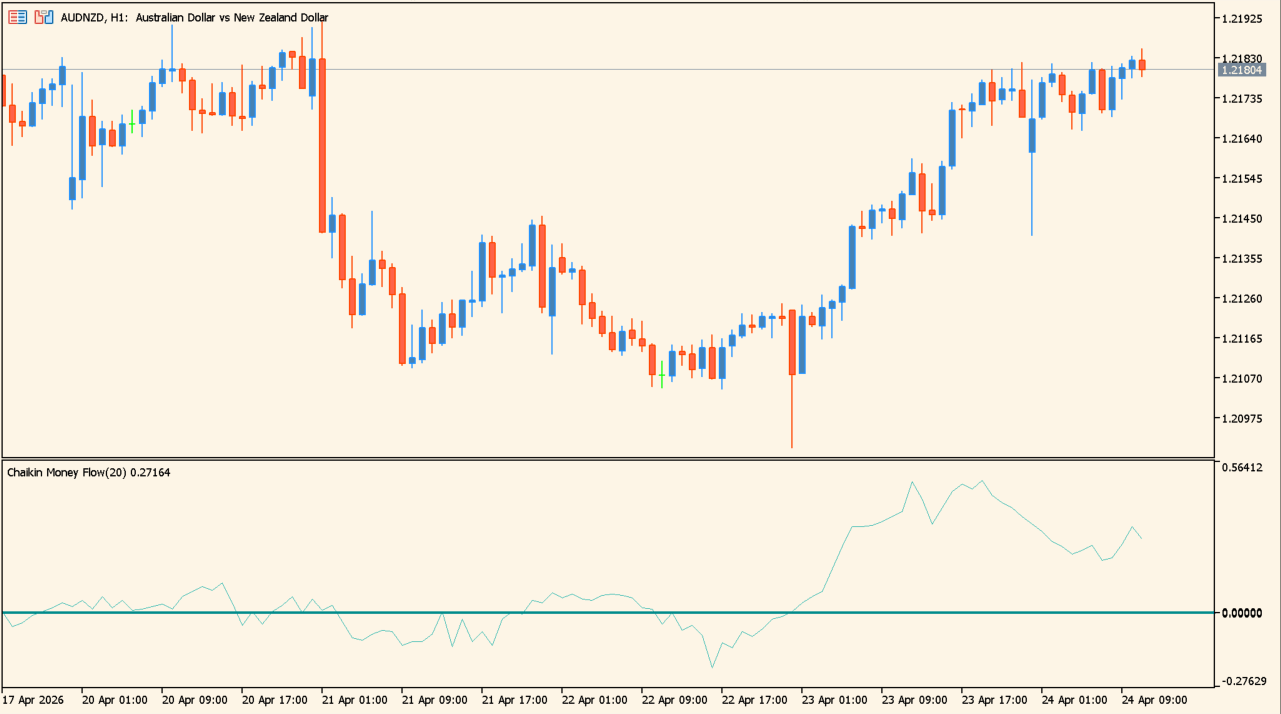Click the current price tag 1.21804
Viewport: 1281px width, 714px height.
[x=1242, y=70]
